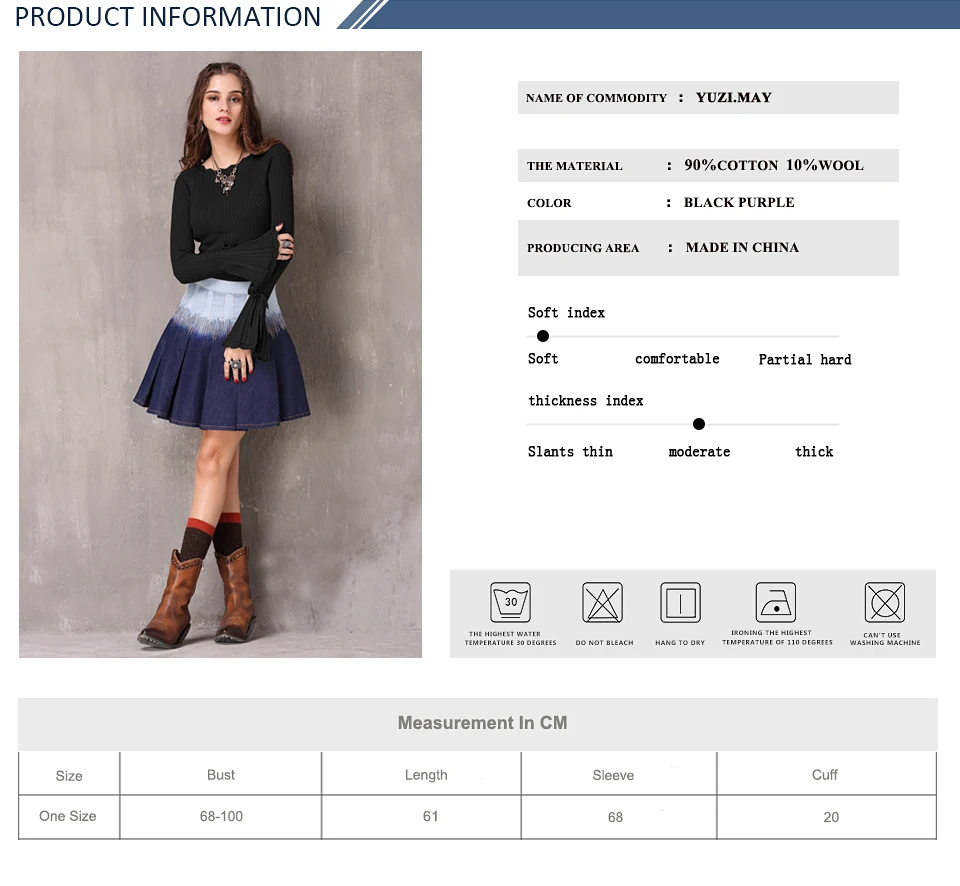Click the CAN'T USE WASHING MACHINE caption
Viewport: 960px width, 886px height.
885,639
